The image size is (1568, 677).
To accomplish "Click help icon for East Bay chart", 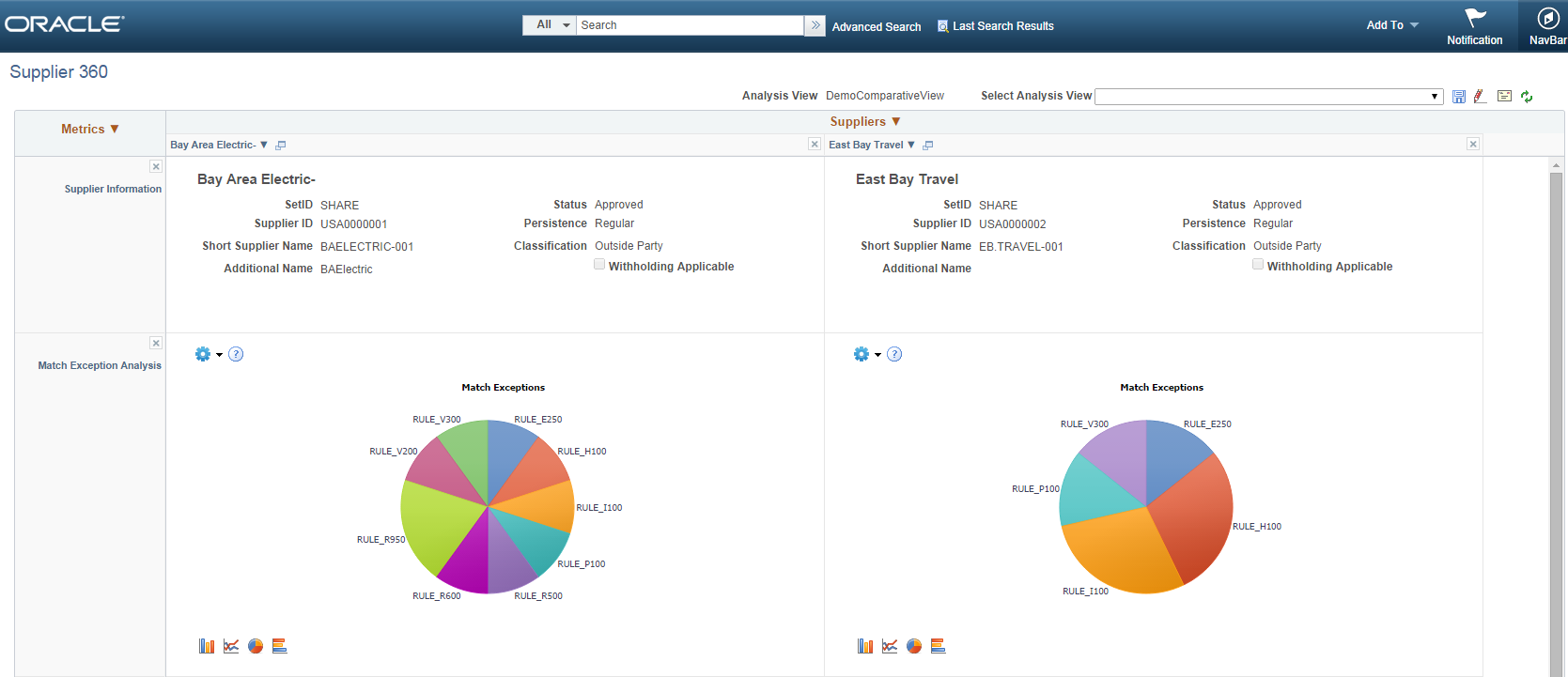I will (894, 354).
